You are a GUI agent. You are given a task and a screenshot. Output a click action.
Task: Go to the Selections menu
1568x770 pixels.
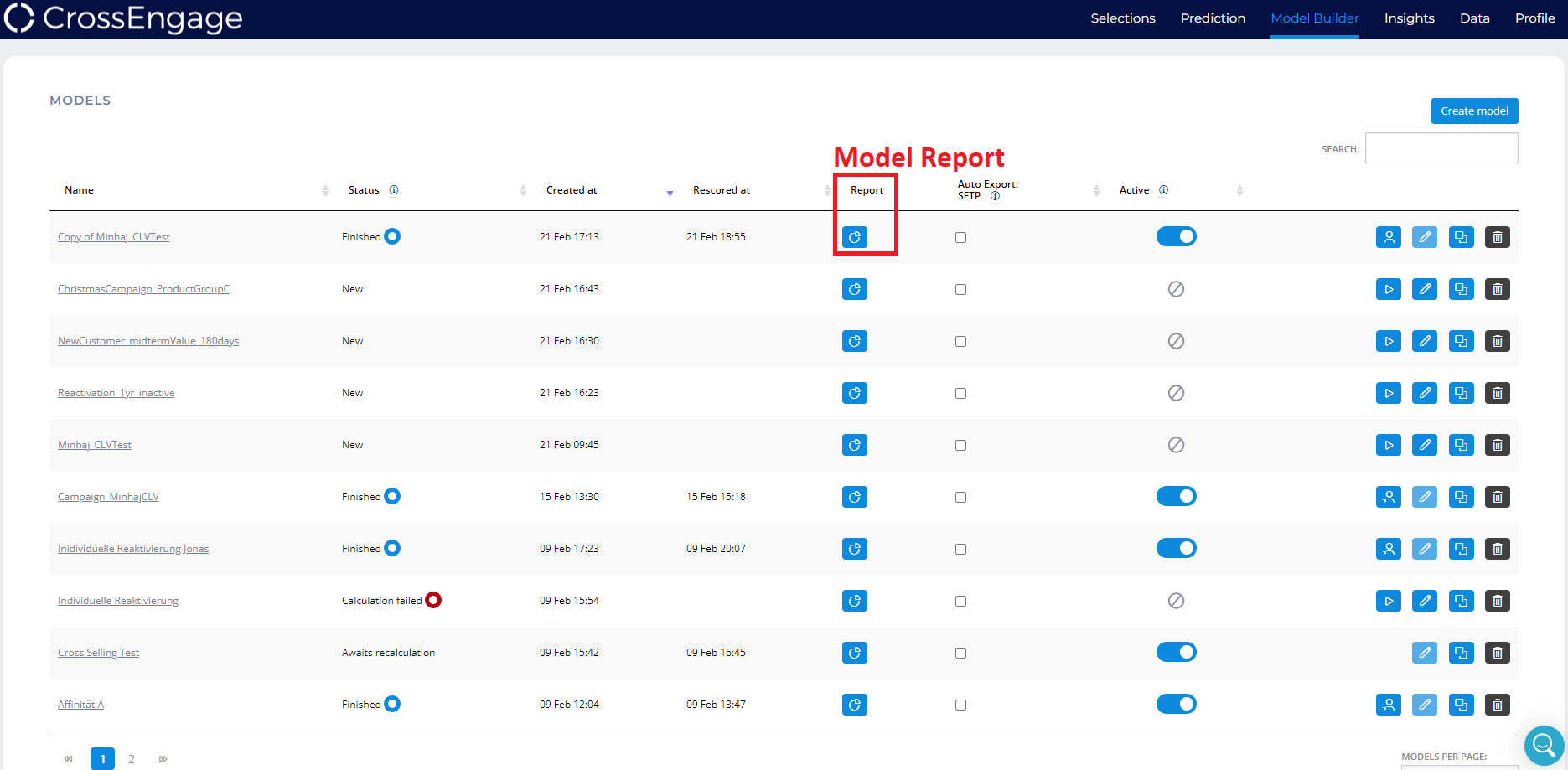coord(1122,18)
